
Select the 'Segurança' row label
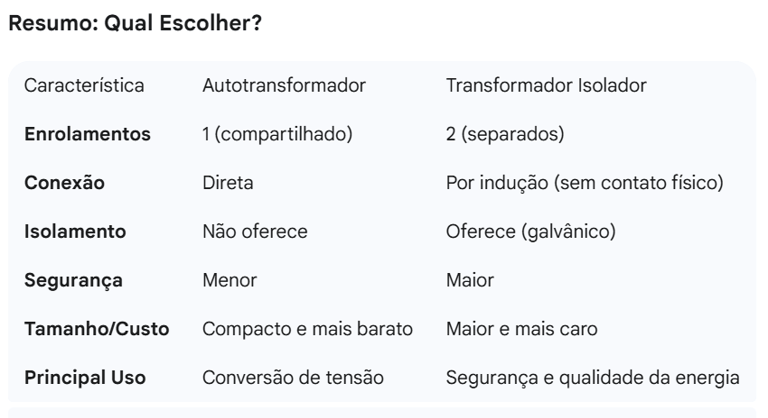[73, 280]
